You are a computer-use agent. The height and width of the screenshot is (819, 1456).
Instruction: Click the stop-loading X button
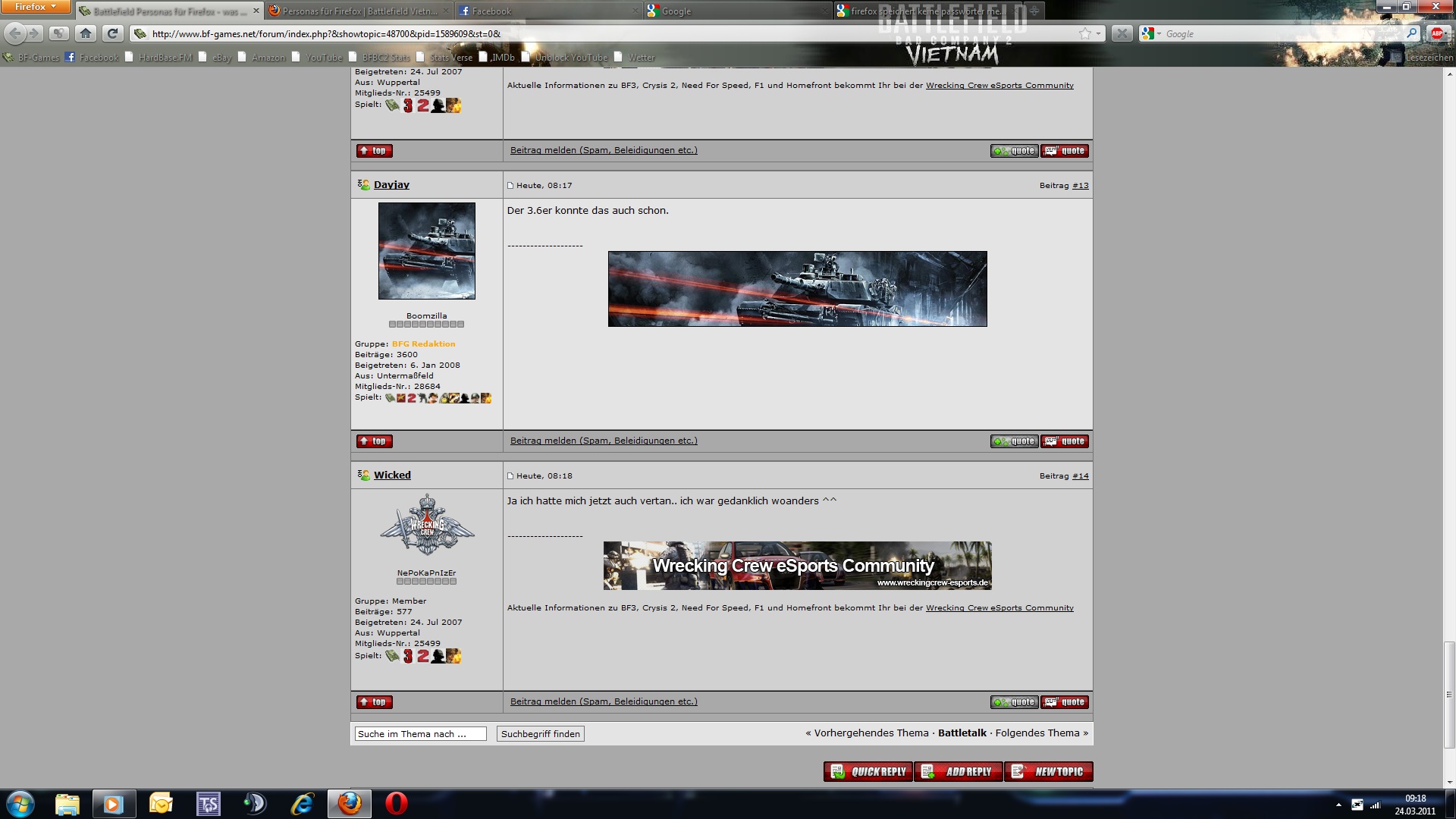point(1122,33)
